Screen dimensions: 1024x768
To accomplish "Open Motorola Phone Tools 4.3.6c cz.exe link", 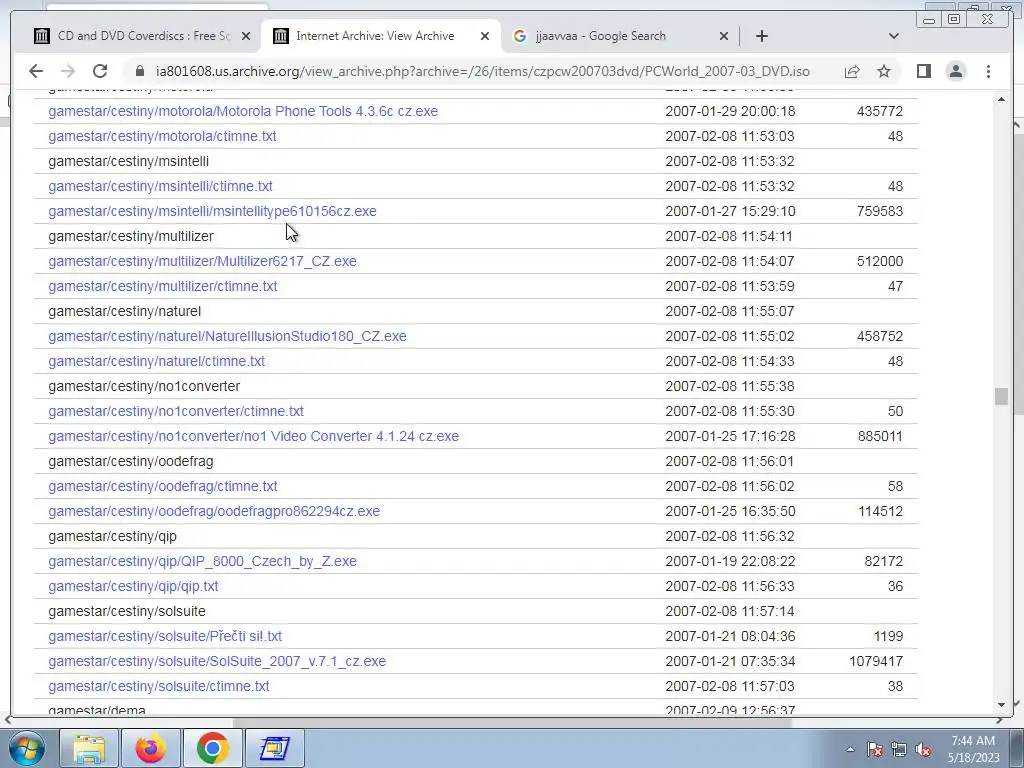I will (243, 111).
